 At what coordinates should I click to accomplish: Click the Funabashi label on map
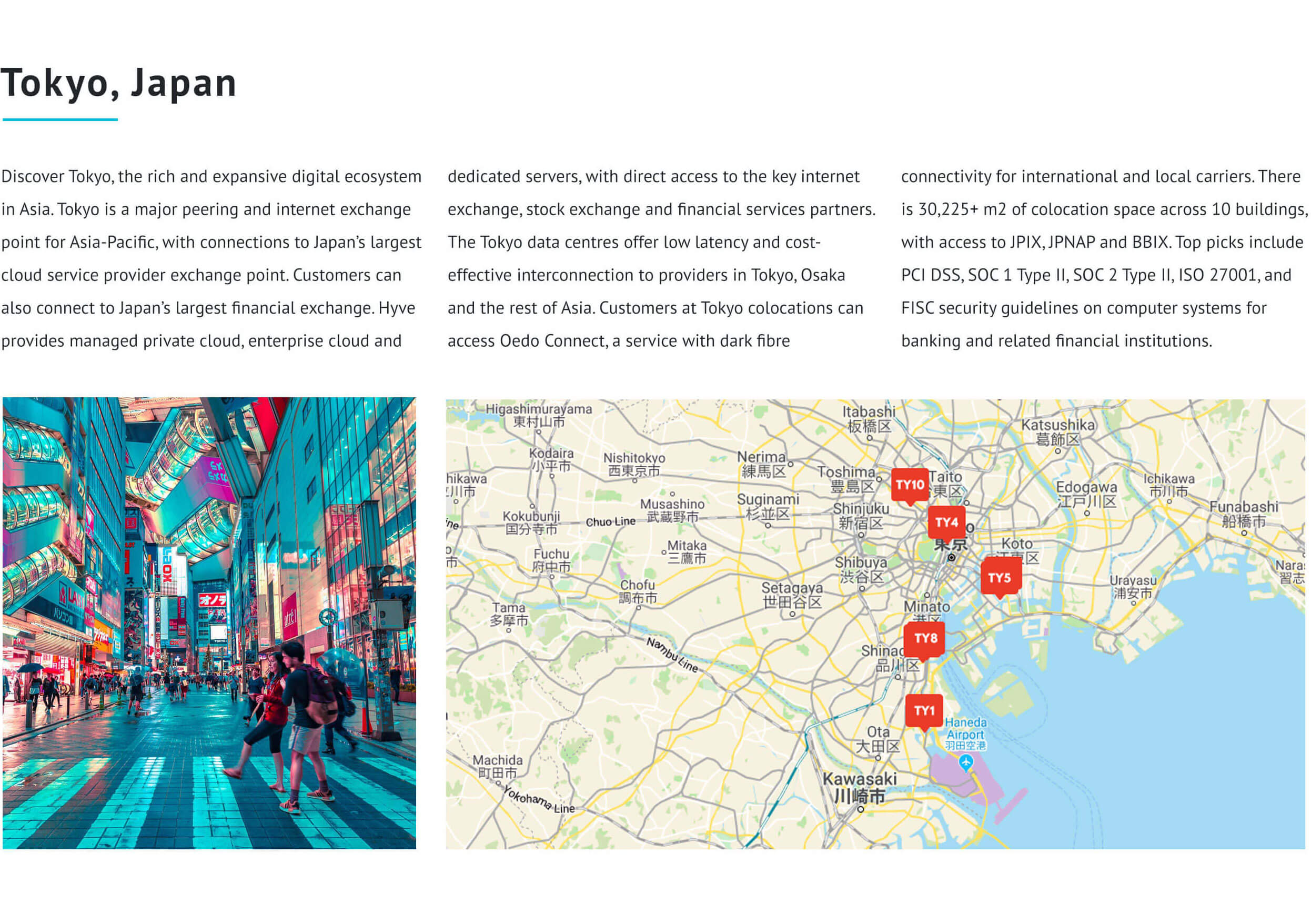(1244, 514)
